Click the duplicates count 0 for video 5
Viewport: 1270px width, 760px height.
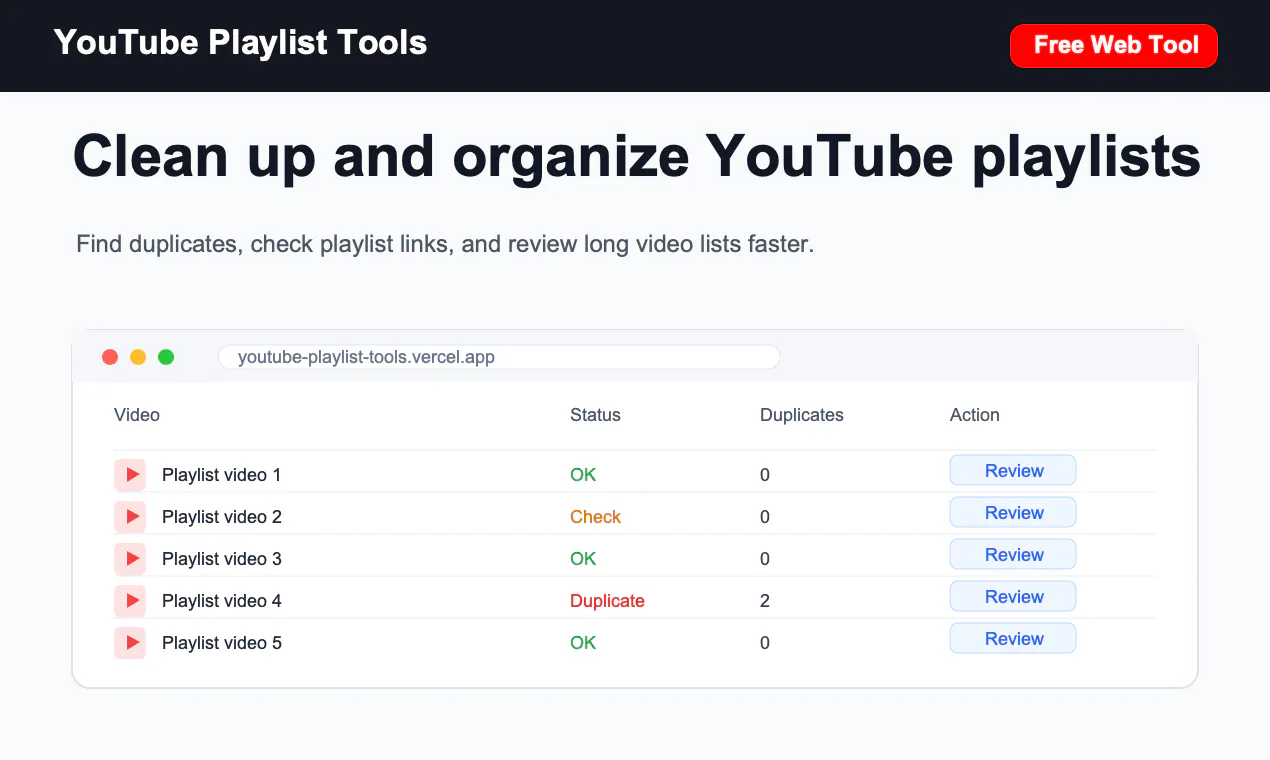765,643
